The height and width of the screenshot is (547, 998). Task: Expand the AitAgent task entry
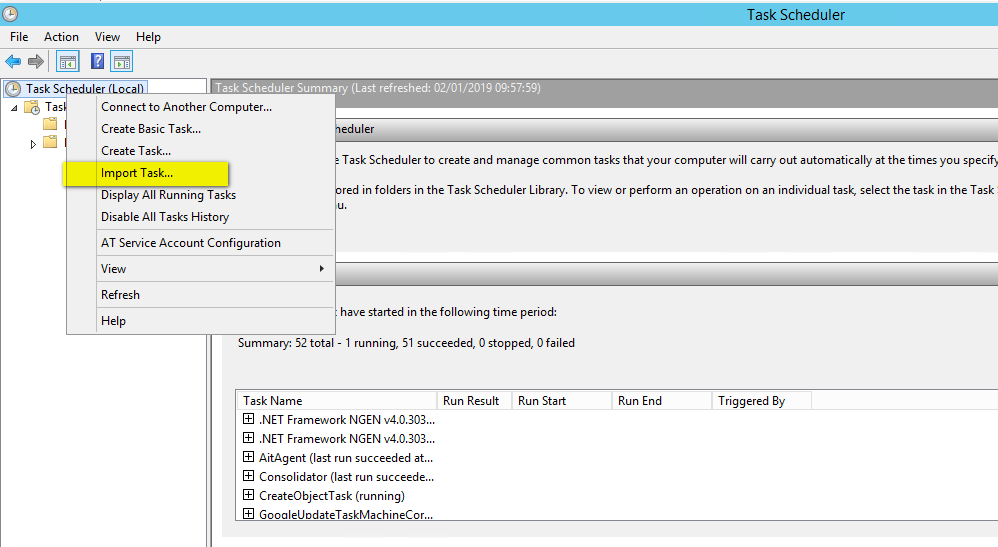(249, 457)
